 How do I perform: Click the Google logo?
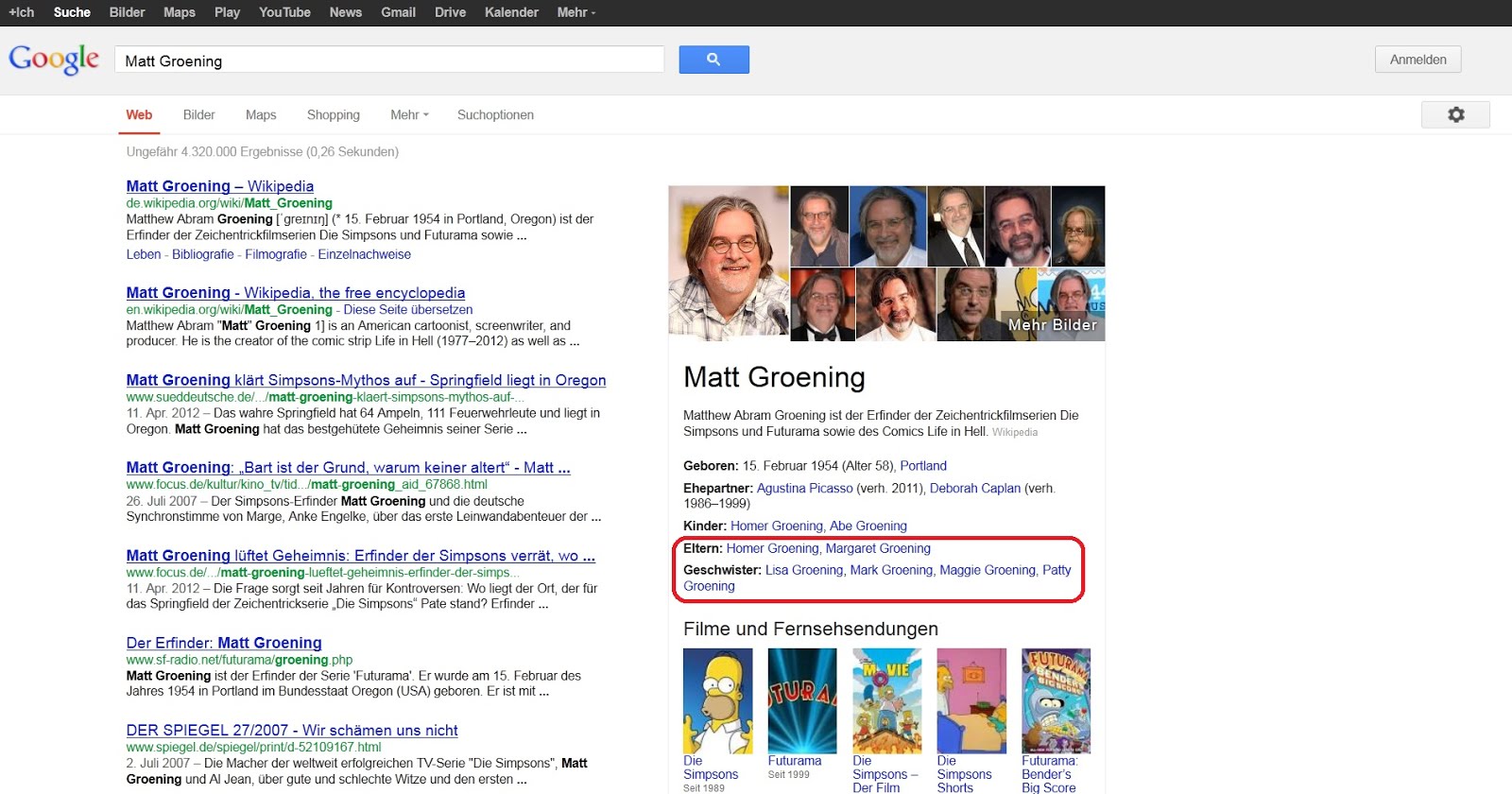[54, 60]
